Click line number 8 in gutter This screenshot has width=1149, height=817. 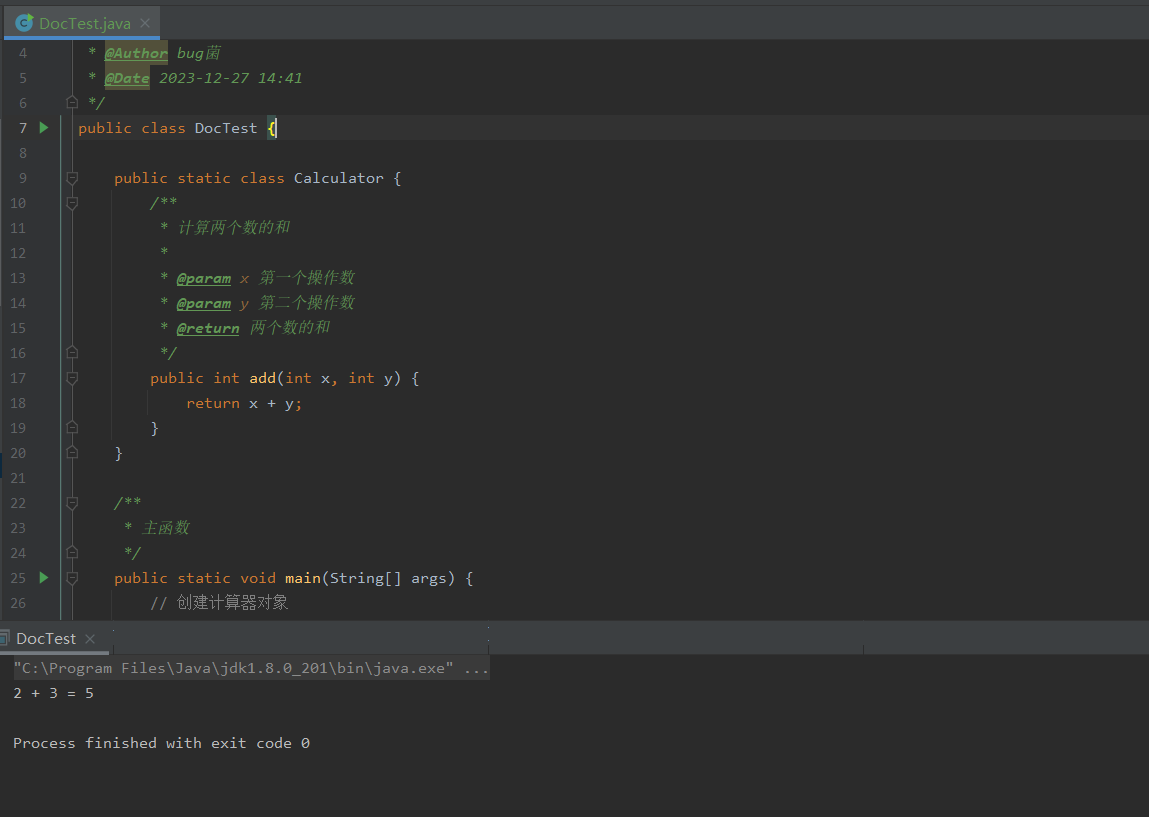[23, 153]
